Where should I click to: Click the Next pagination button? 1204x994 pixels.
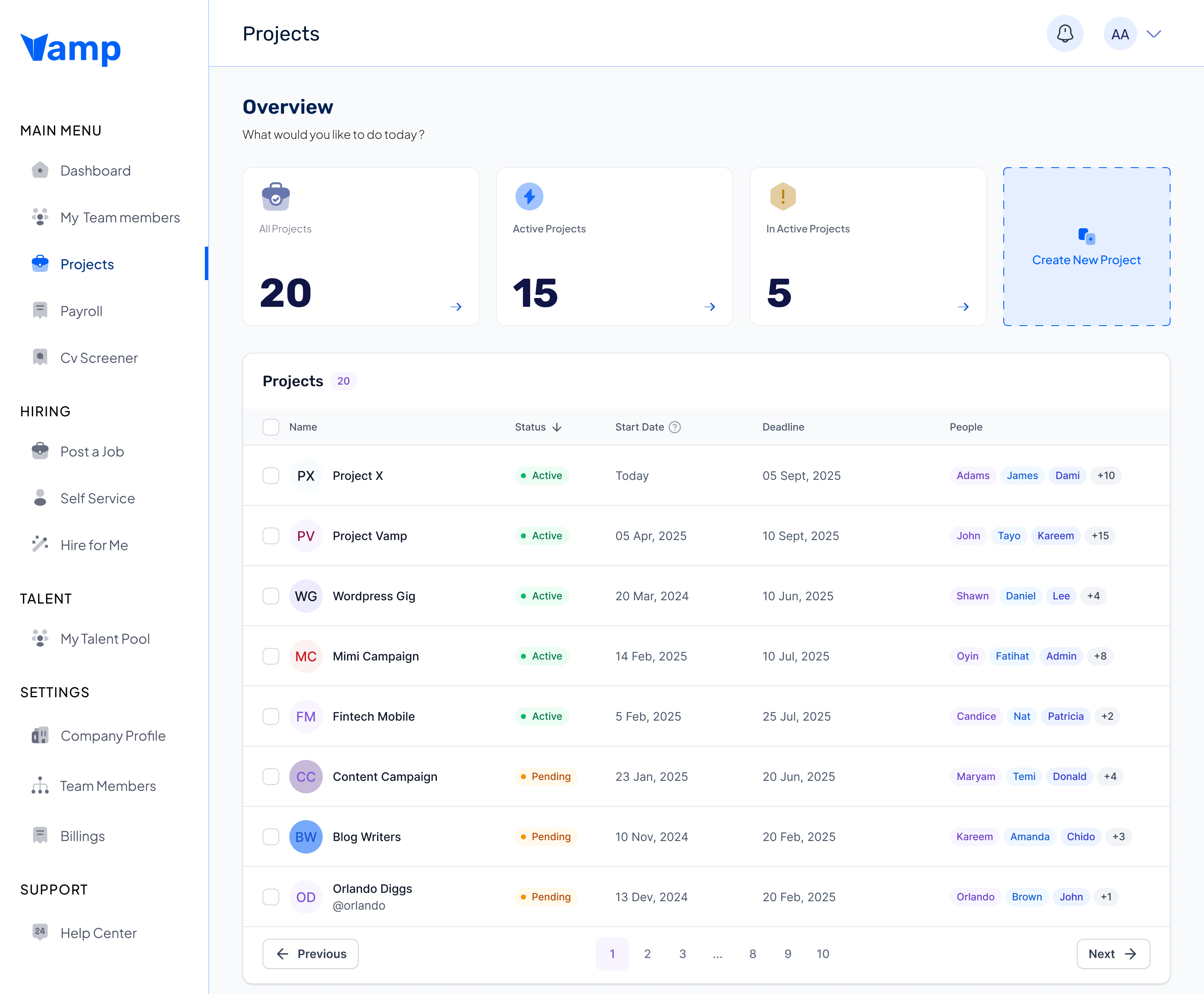[1113, 954]
